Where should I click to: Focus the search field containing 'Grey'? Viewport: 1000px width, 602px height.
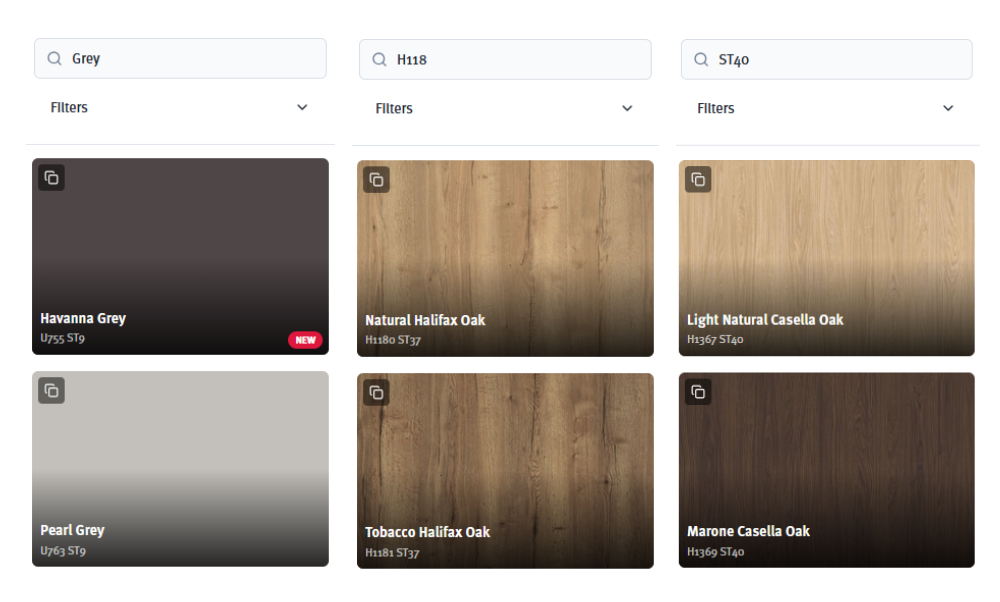[180, 59]
